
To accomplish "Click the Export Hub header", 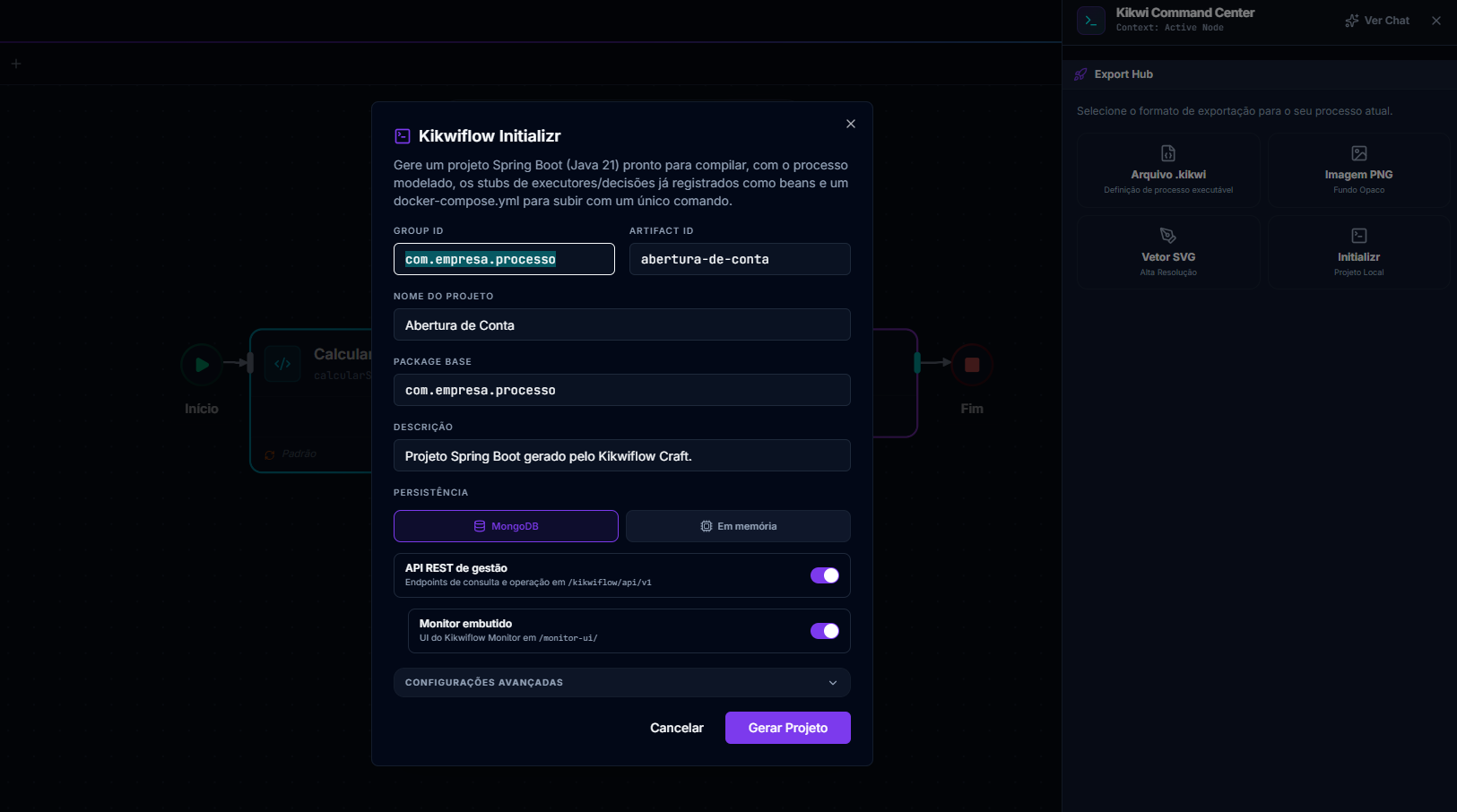I will point(1260,74).
